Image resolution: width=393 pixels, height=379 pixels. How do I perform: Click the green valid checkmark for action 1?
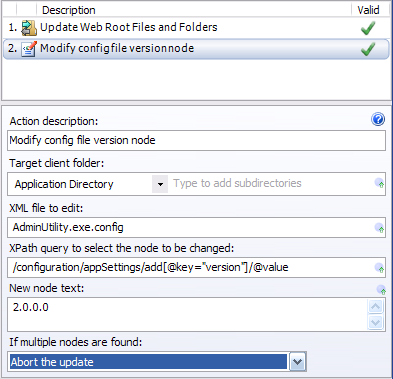pos(368,28)
